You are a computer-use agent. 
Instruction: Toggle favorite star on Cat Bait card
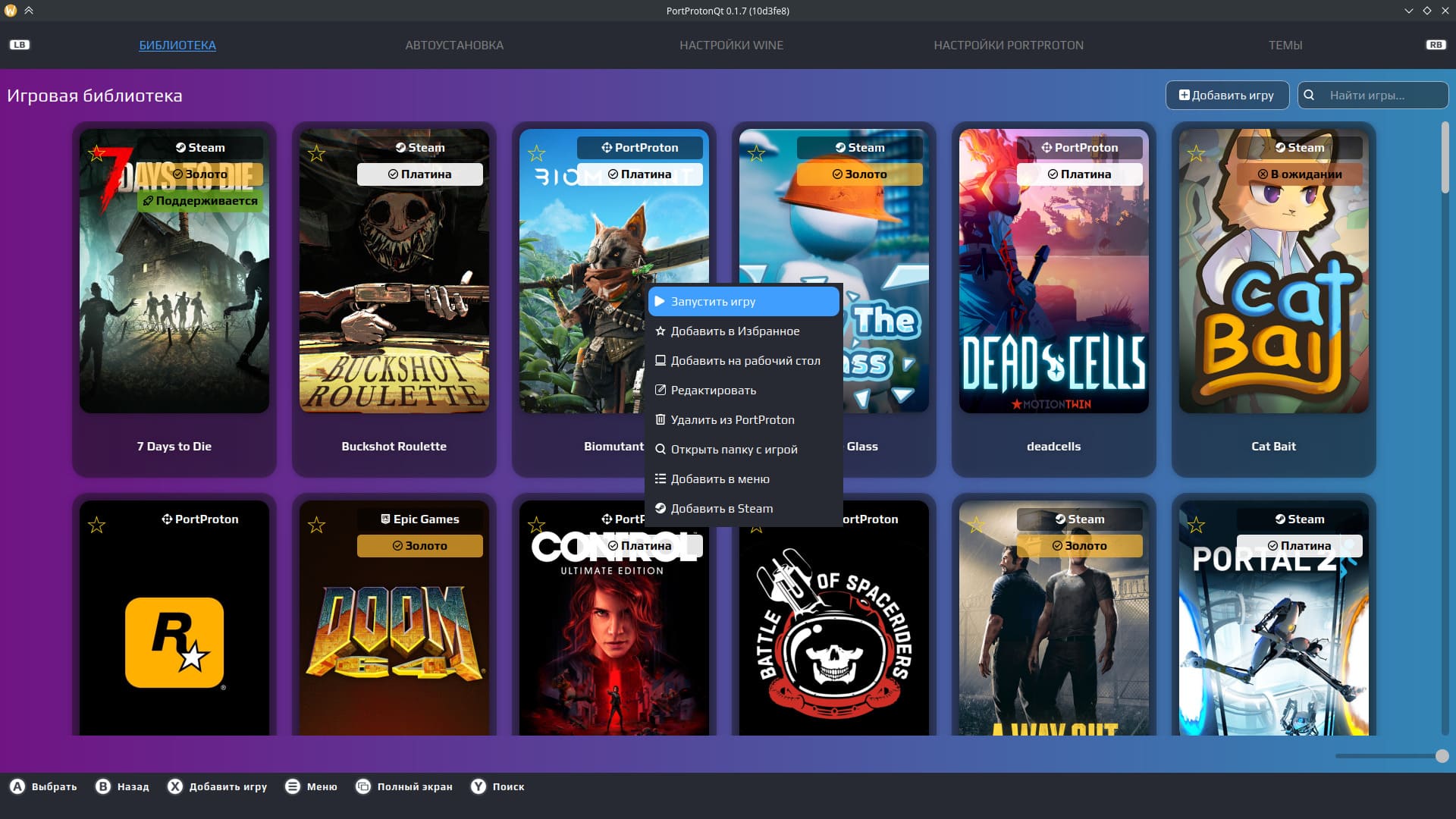(1196, 154)
